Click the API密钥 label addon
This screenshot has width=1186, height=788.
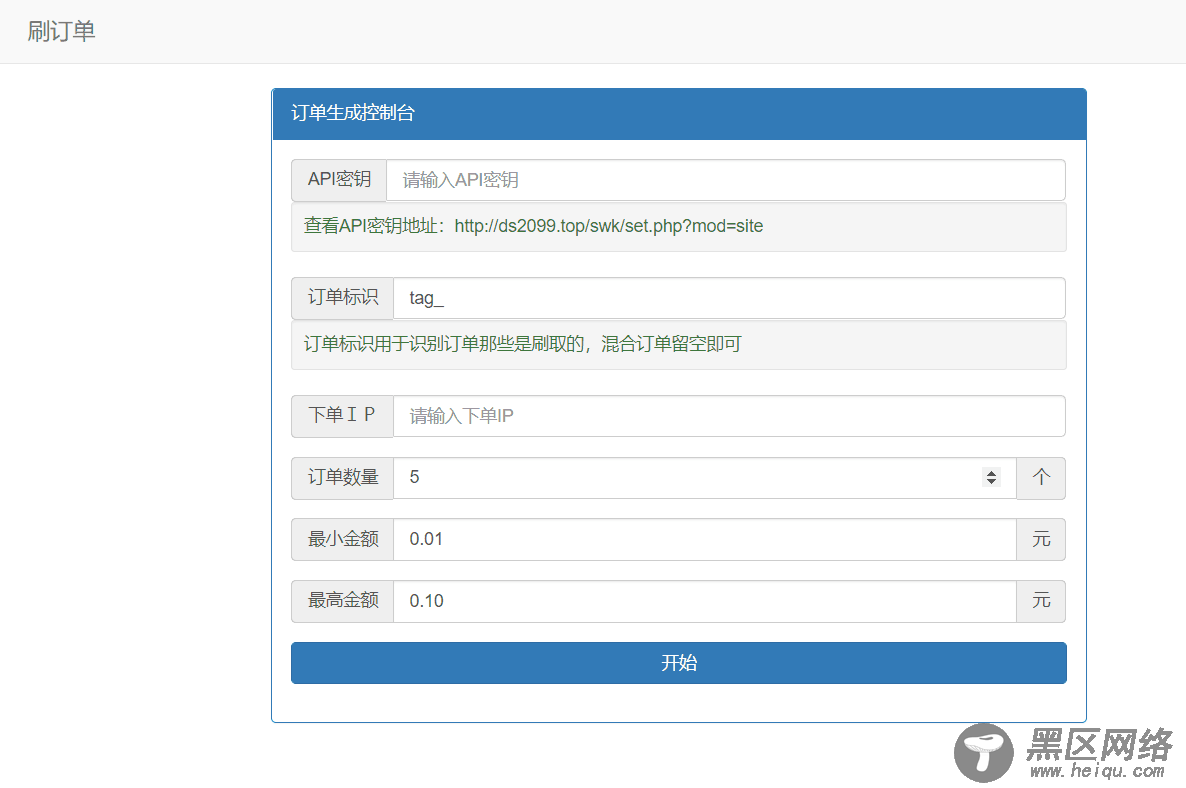(339, 180)
